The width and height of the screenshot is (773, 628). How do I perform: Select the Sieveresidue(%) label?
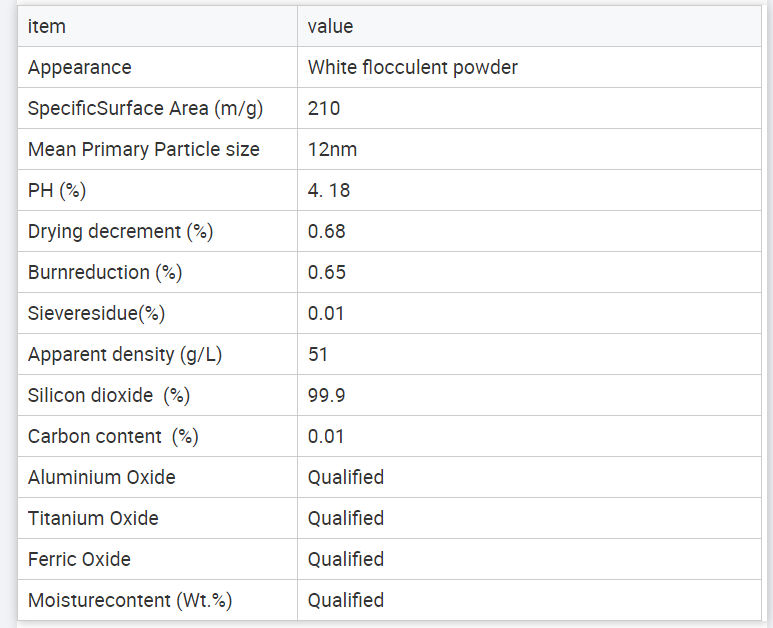click(96, 313)
